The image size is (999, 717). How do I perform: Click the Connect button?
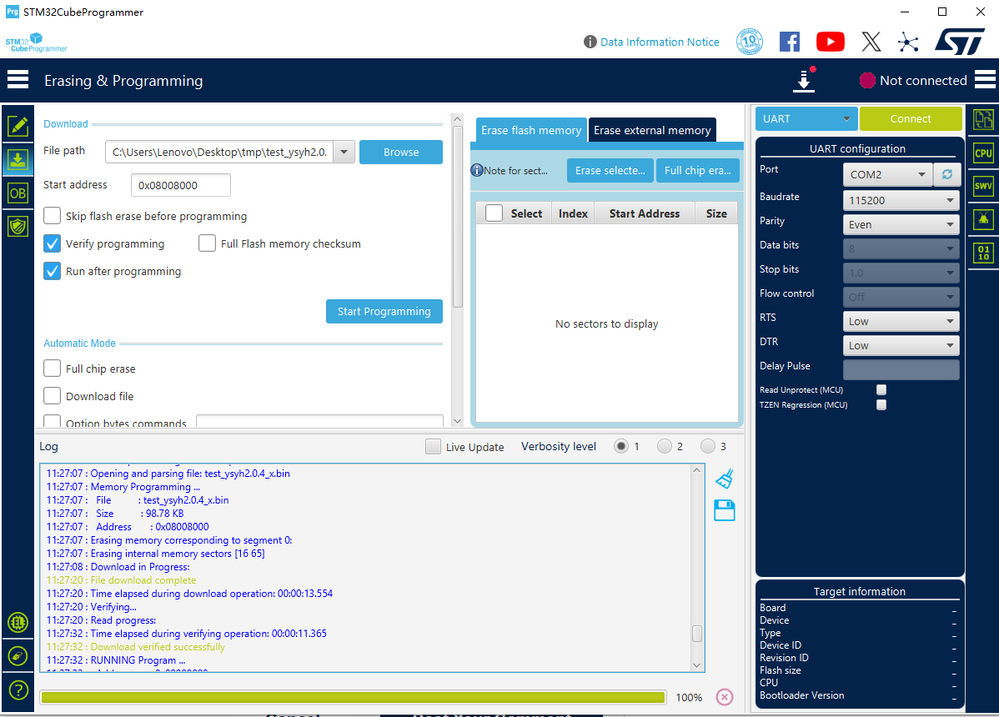(910, 119)
